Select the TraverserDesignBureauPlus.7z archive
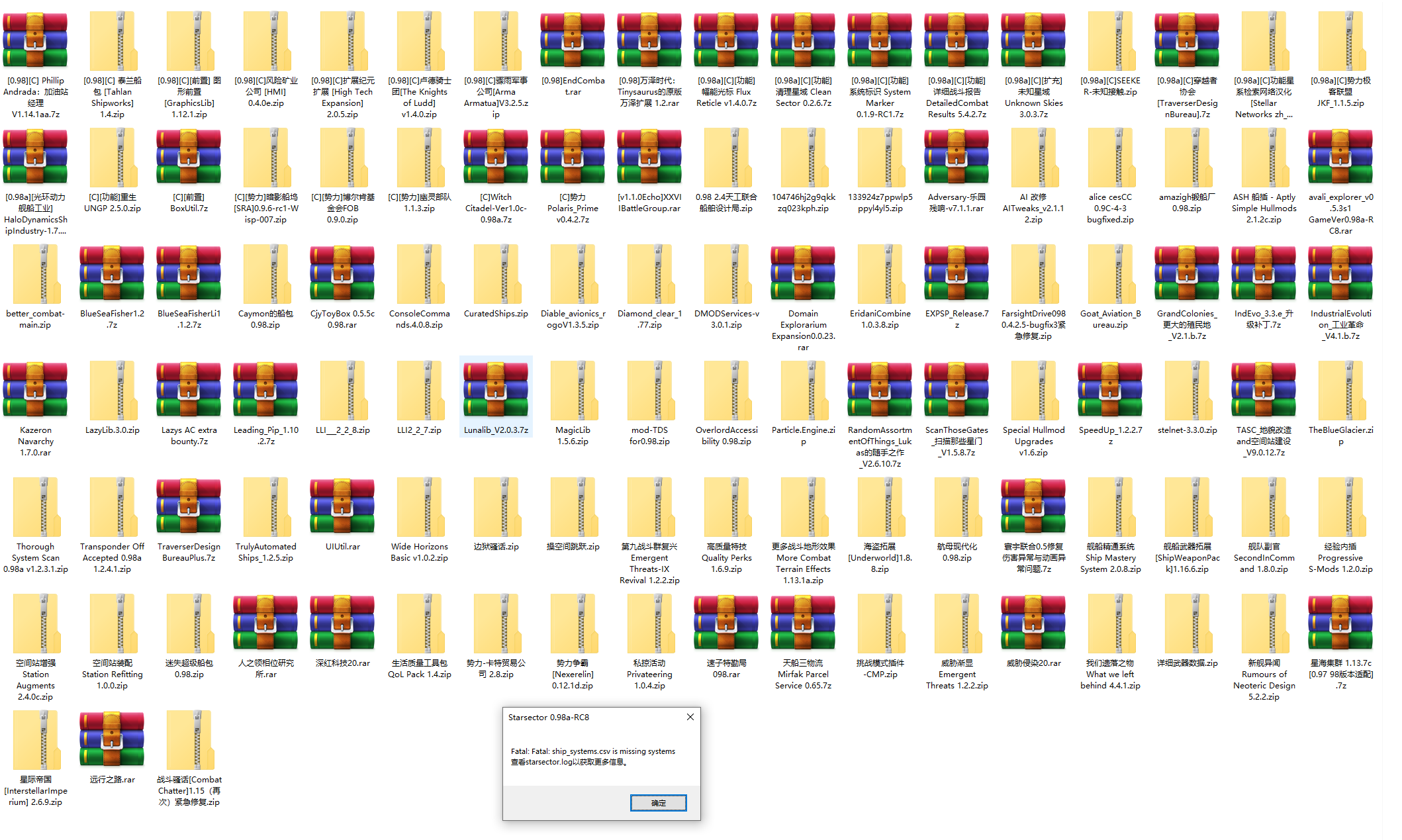 pyautogui.click(x=189, y=506)
